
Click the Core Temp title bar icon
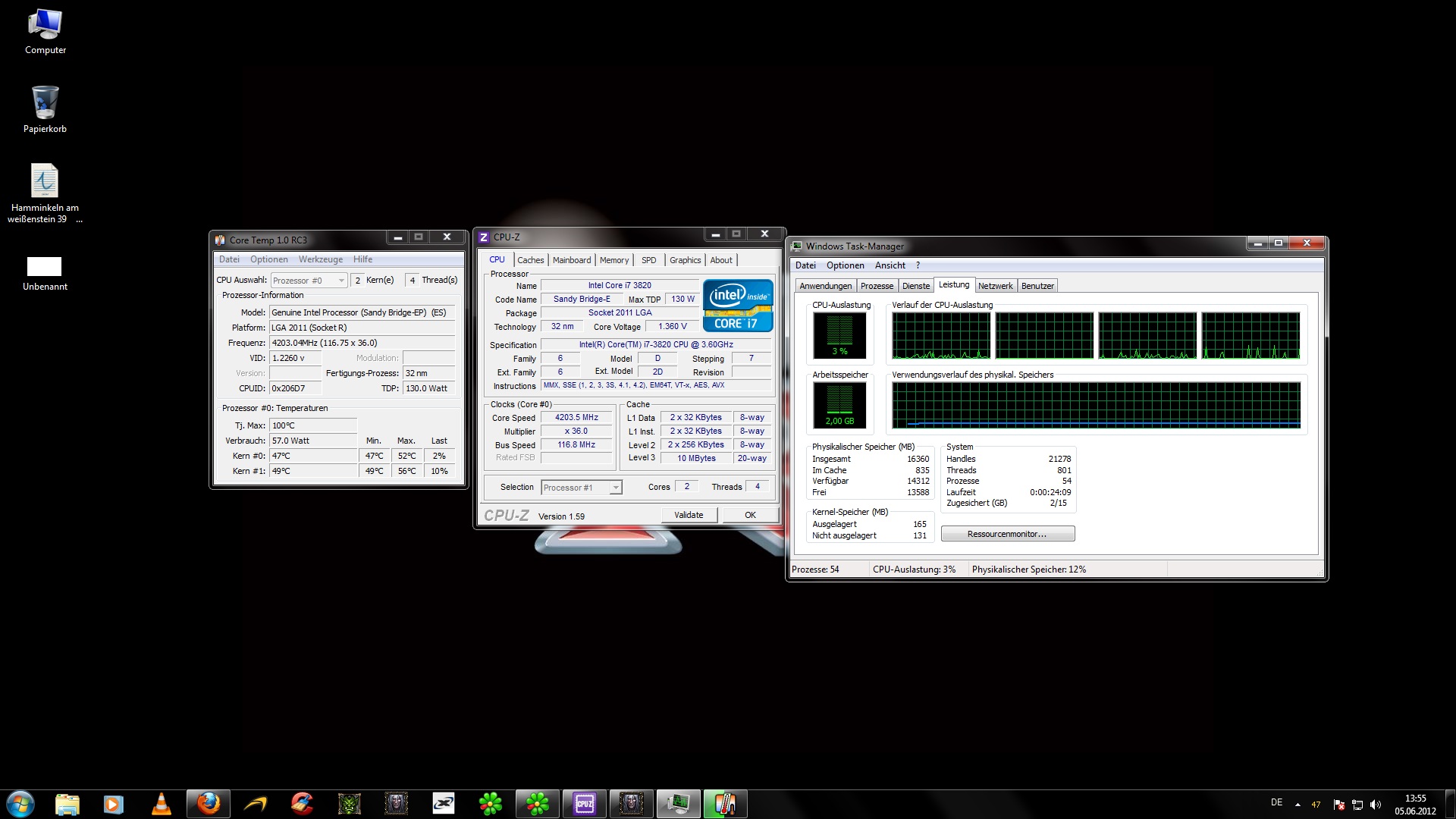[x=220, y=240]
